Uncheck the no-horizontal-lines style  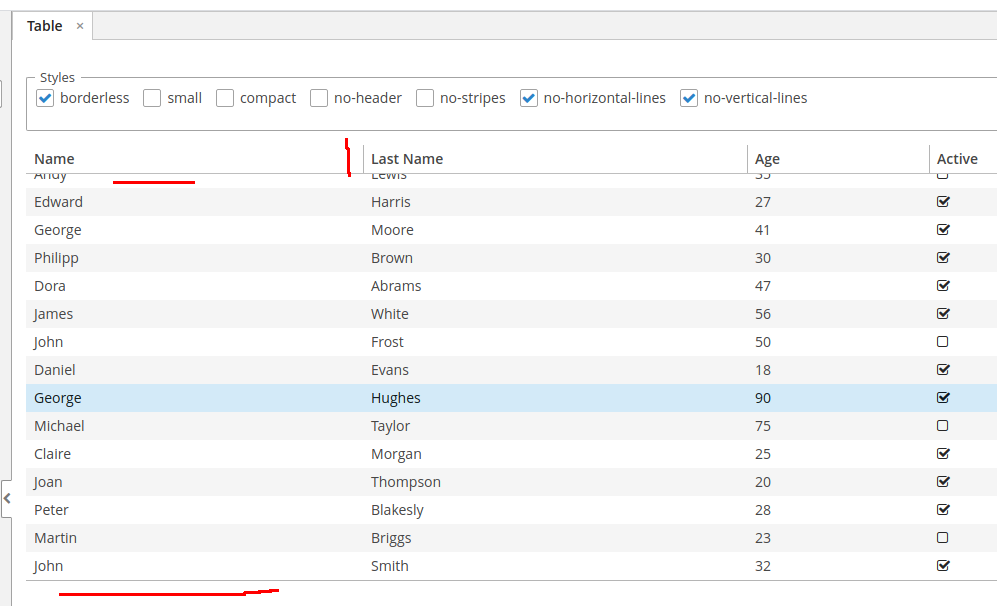pyautogui.click(x=529, y=98)
